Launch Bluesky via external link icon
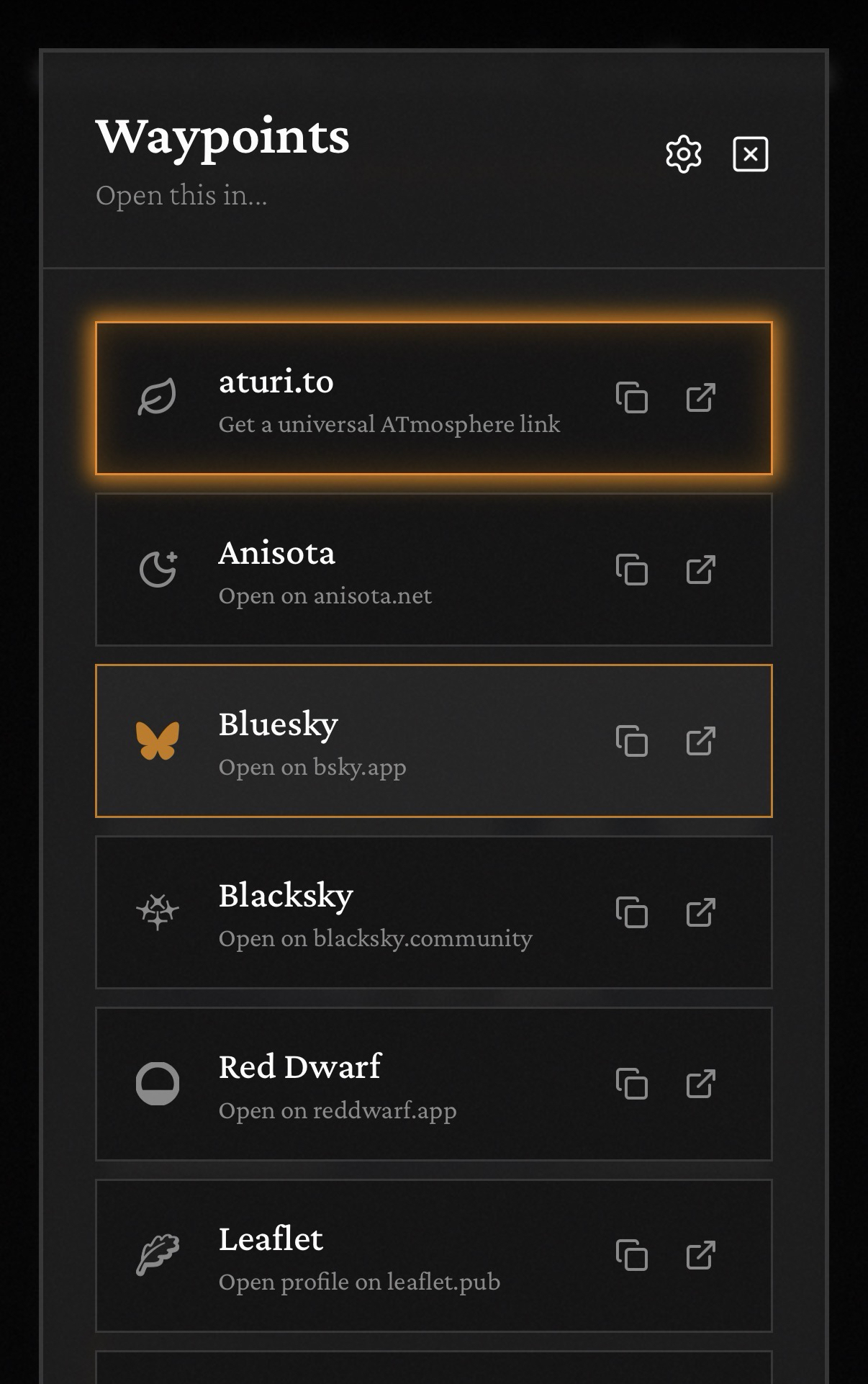 (x=700, y=741)
